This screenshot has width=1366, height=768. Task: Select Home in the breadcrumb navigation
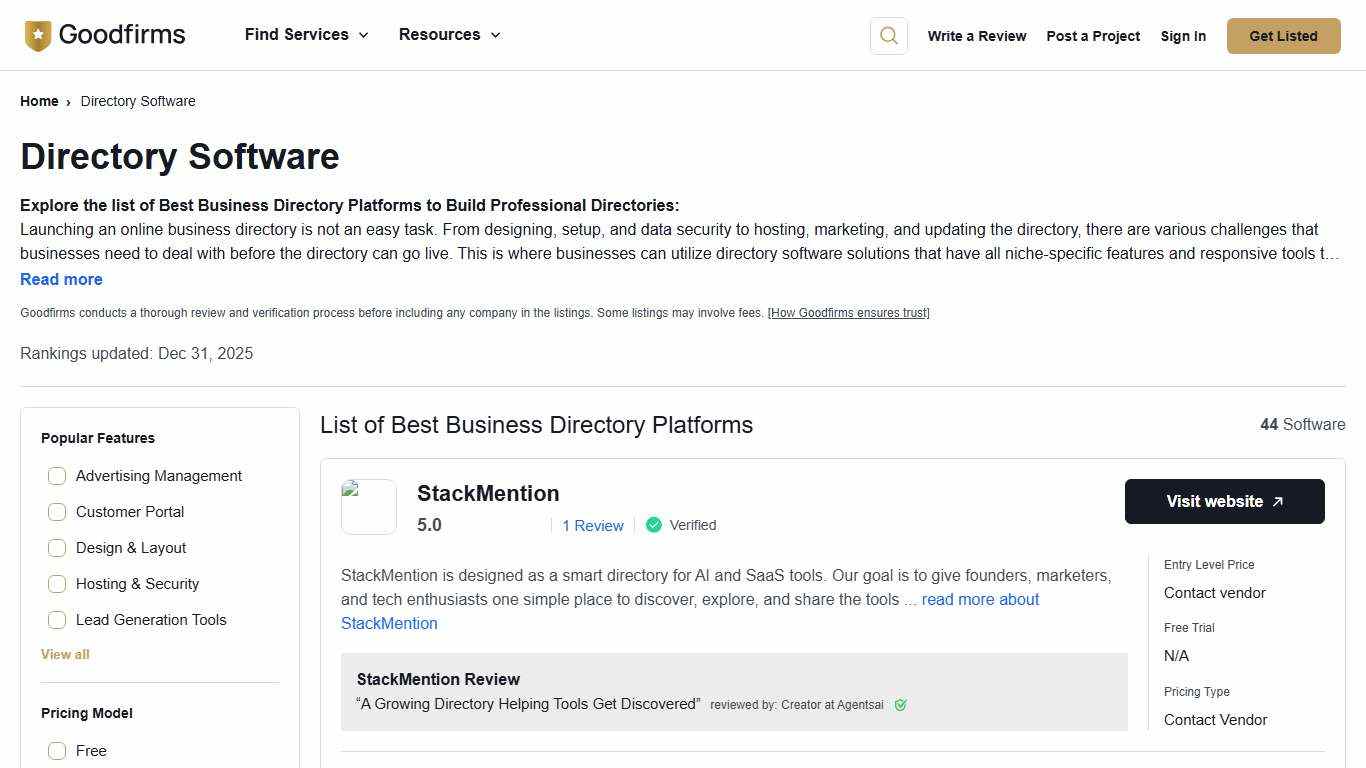pos(39,101)
